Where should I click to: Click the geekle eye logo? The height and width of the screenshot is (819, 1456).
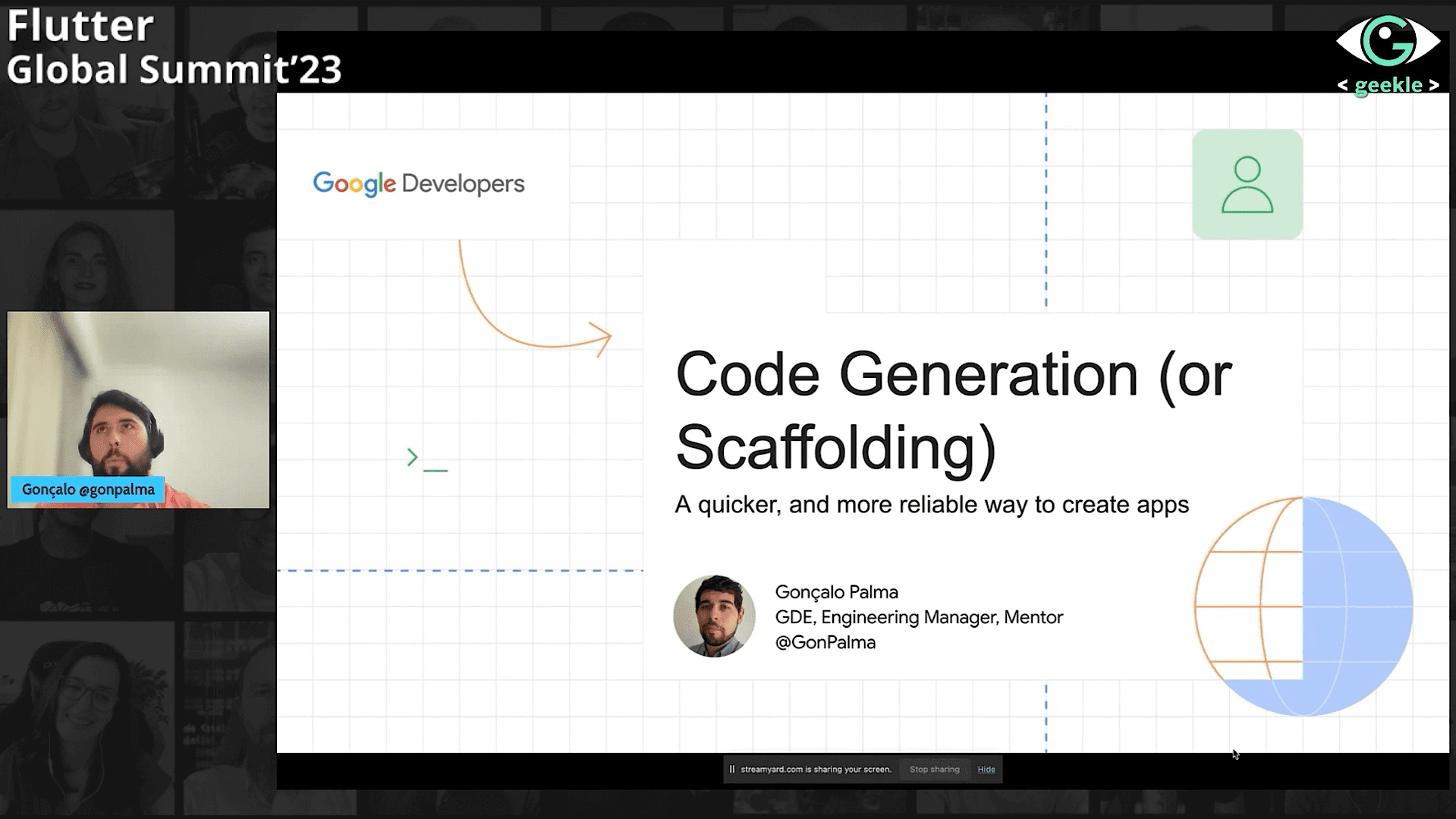1388,40
